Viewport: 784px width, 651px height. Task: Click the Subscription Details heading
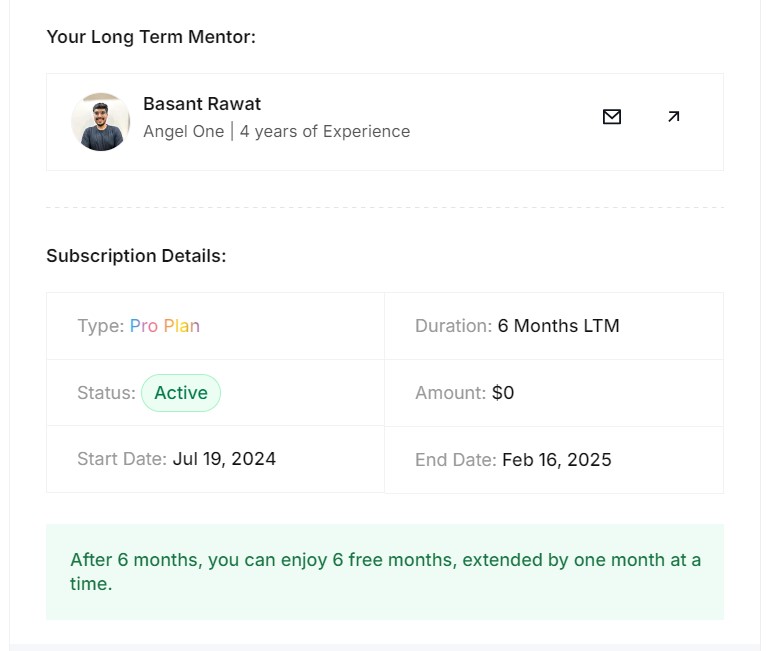click(x=136, y=256)
